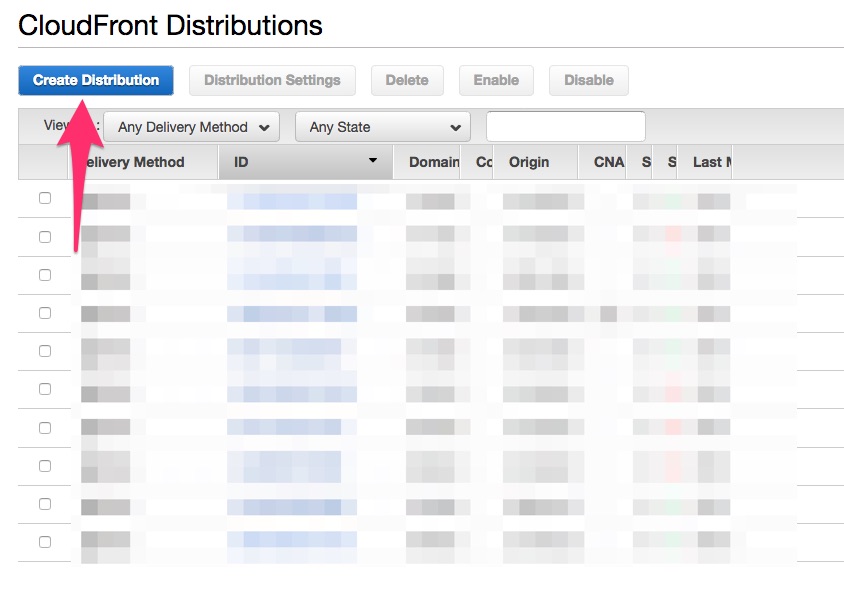Check the second distribution row checkbox
844x596 pixels.
[x=43, y=237]
